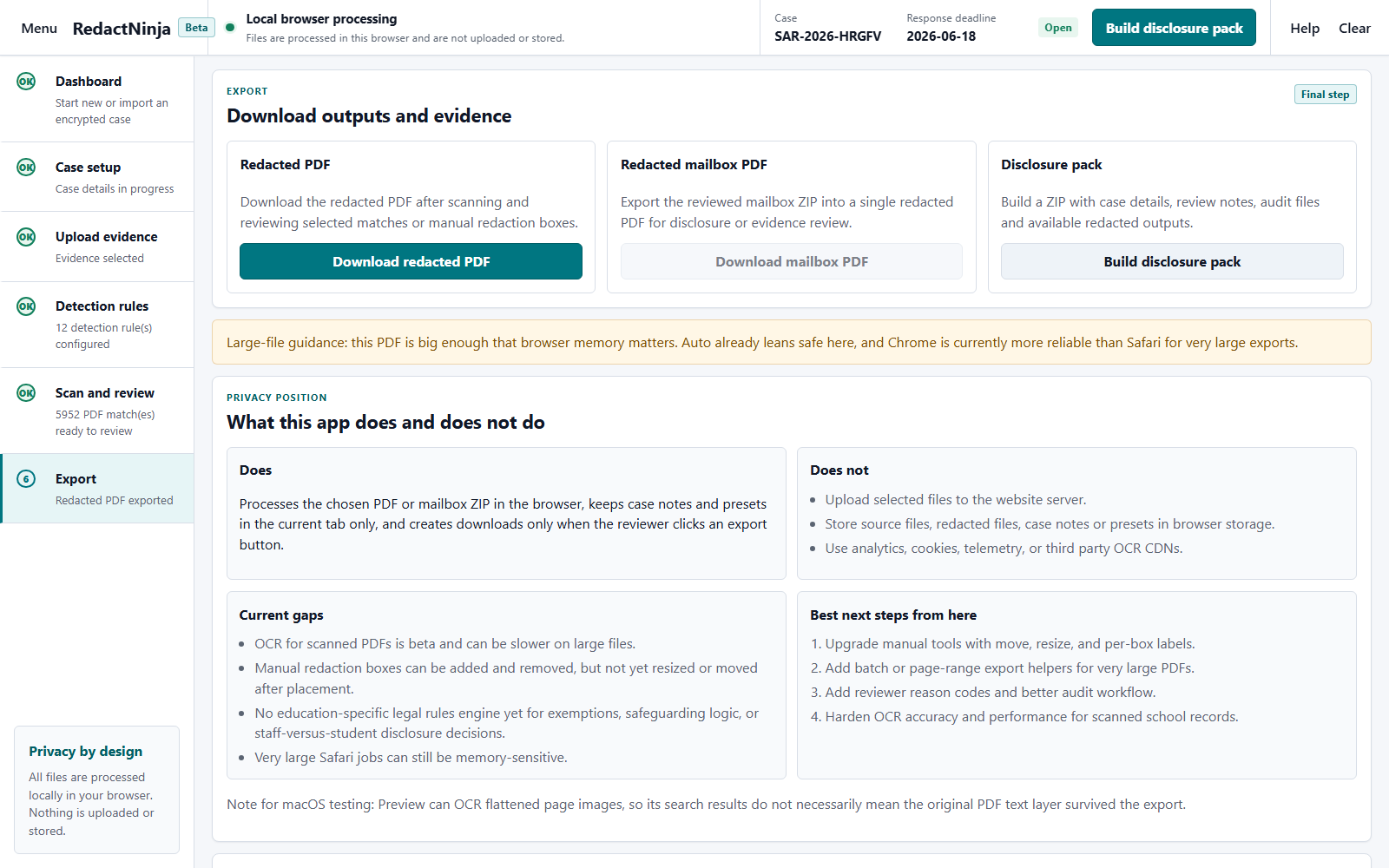Screen dimensions: 1389x868
Task: Click the 'Note for macOS testing' paragraph
Action: [706, 805]
